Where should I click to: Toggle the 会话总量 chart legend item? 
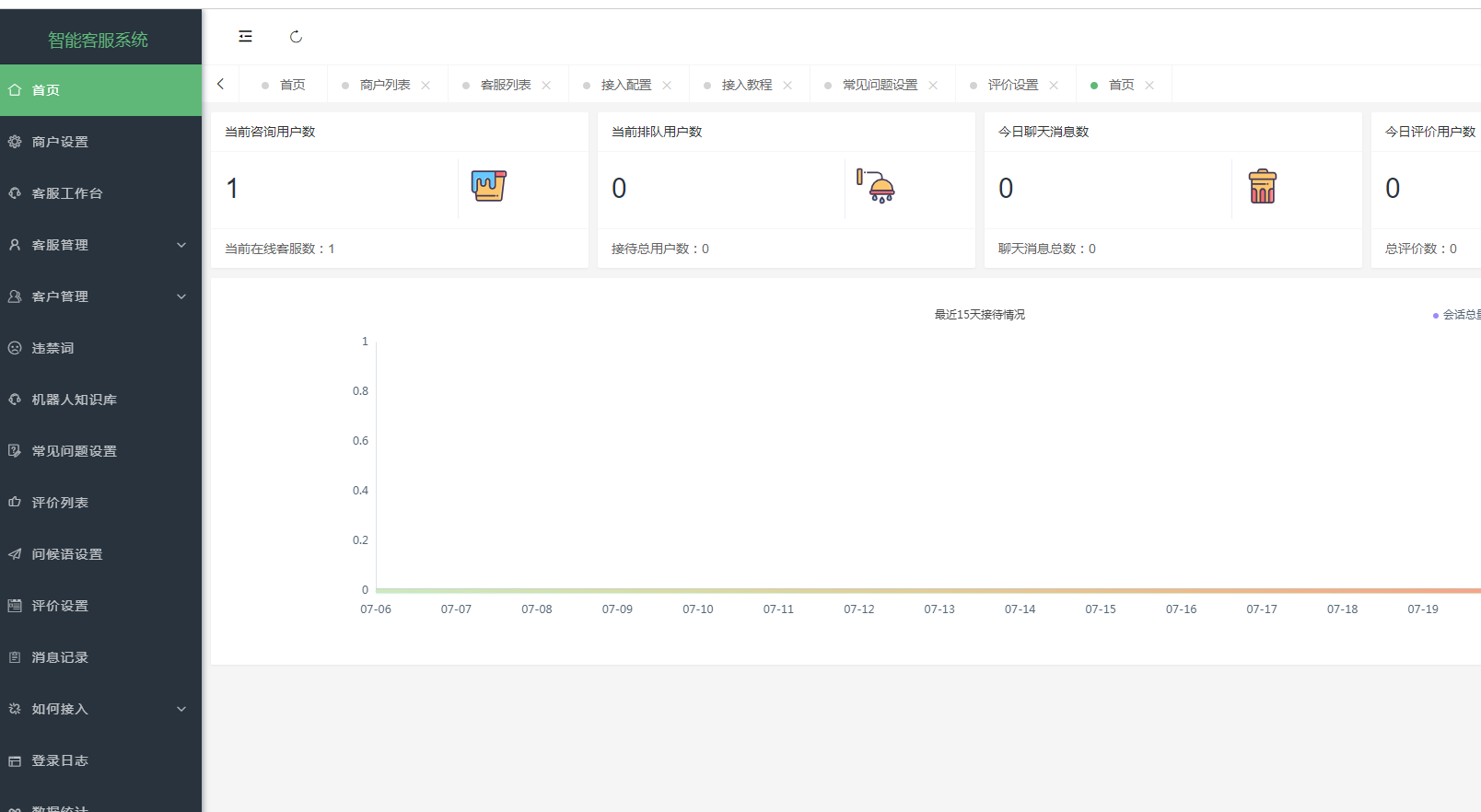point(1457,315)
